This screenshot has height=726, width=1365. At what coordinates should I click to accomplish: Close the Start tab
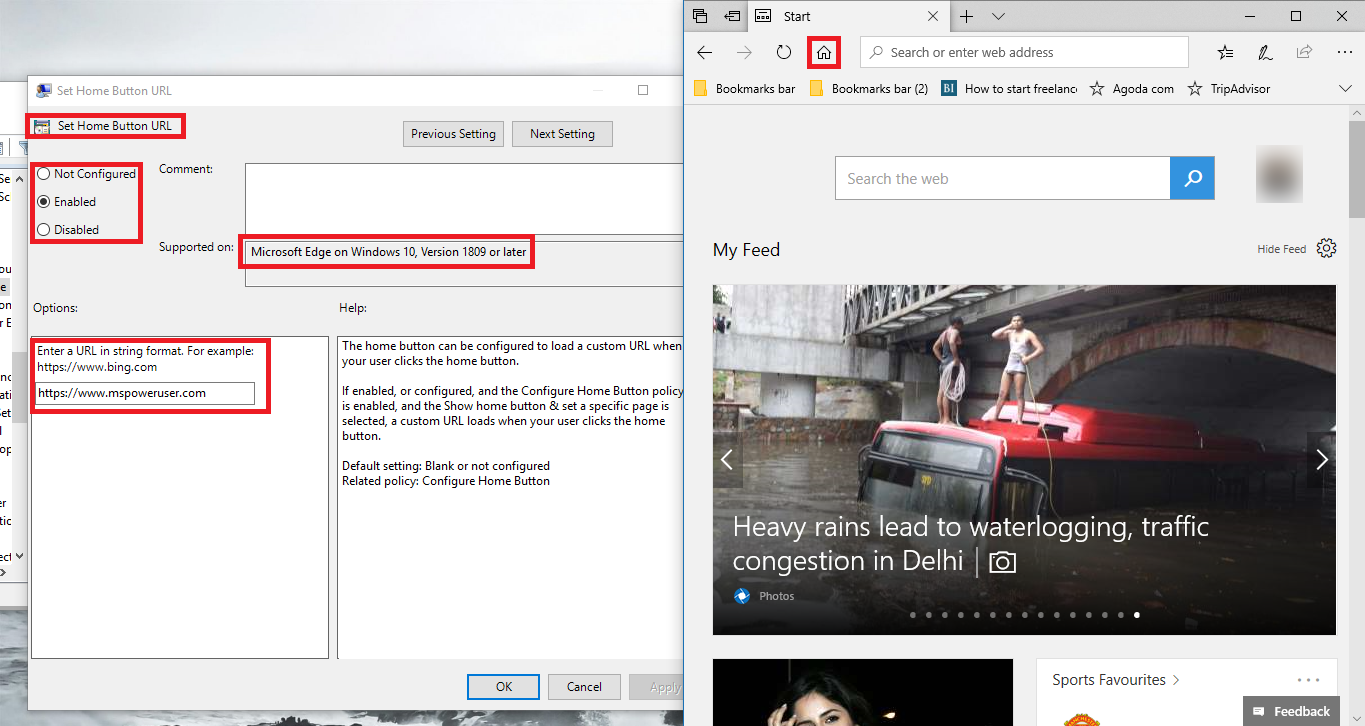pos(933,16)
